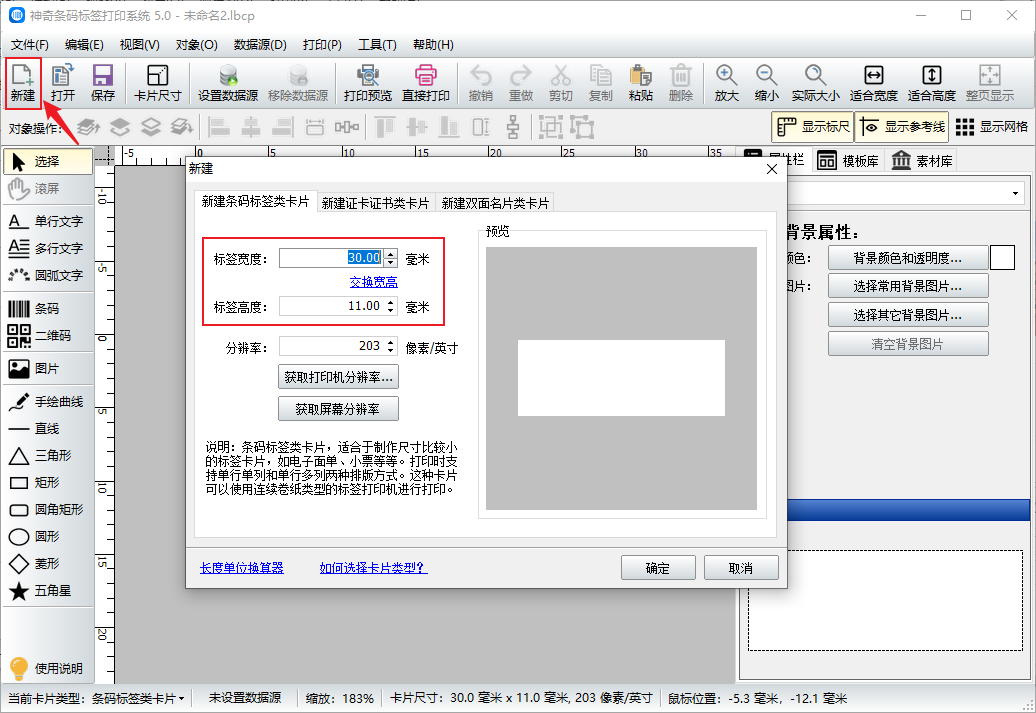Open 打印预览 print preview

click(367, 83)
